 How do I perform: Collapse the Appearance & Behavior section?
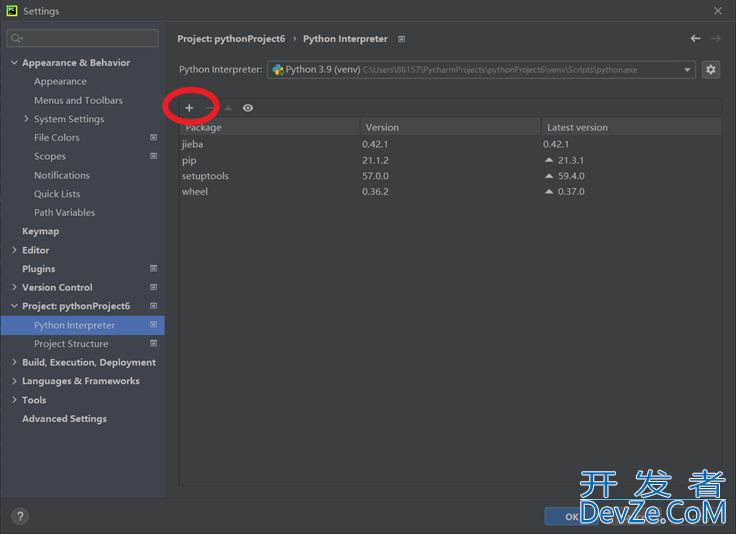[x=14, y=62]
